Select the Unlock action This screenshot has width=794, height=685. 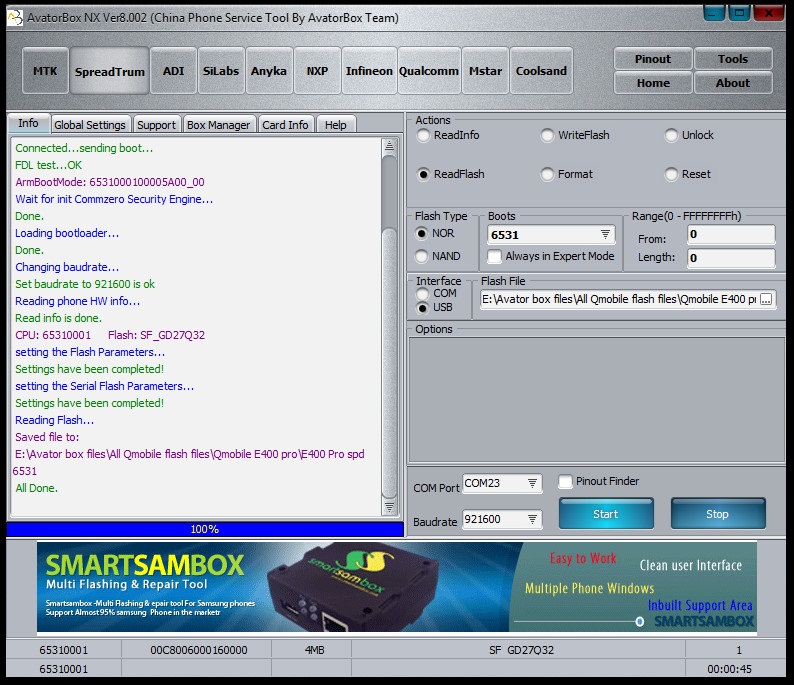pos(690,135)
